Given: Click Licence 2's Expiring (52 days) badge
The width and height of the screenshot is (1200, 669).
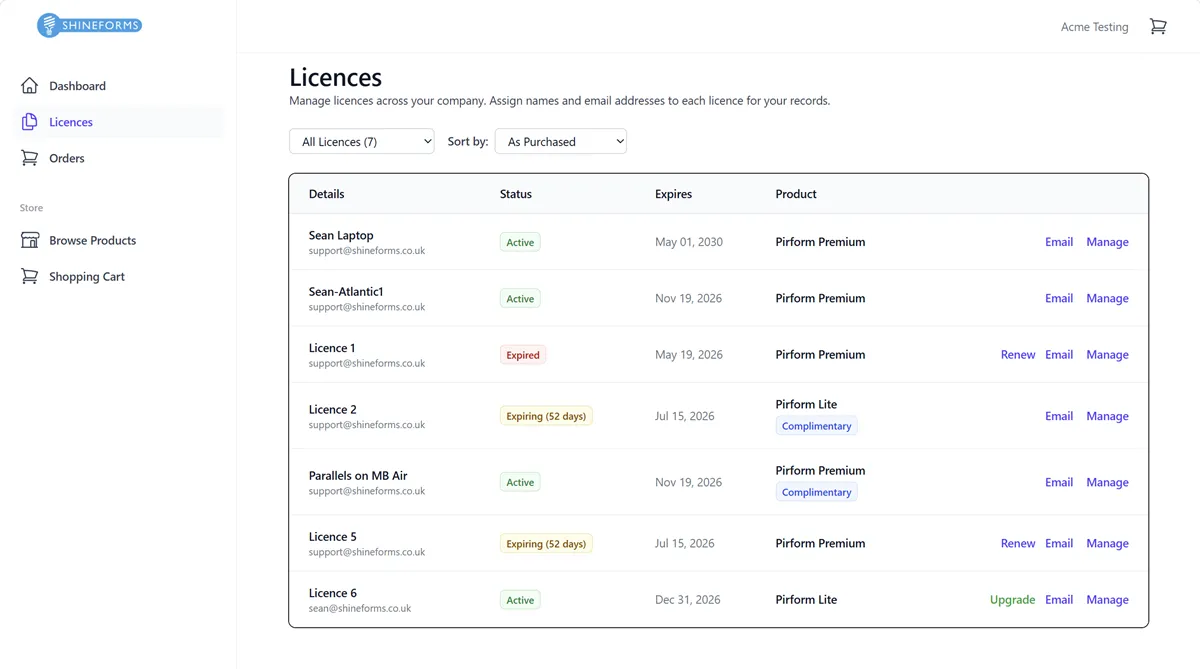Looking at the screenshot, I should pyautogui.click(x=546, y=416).
